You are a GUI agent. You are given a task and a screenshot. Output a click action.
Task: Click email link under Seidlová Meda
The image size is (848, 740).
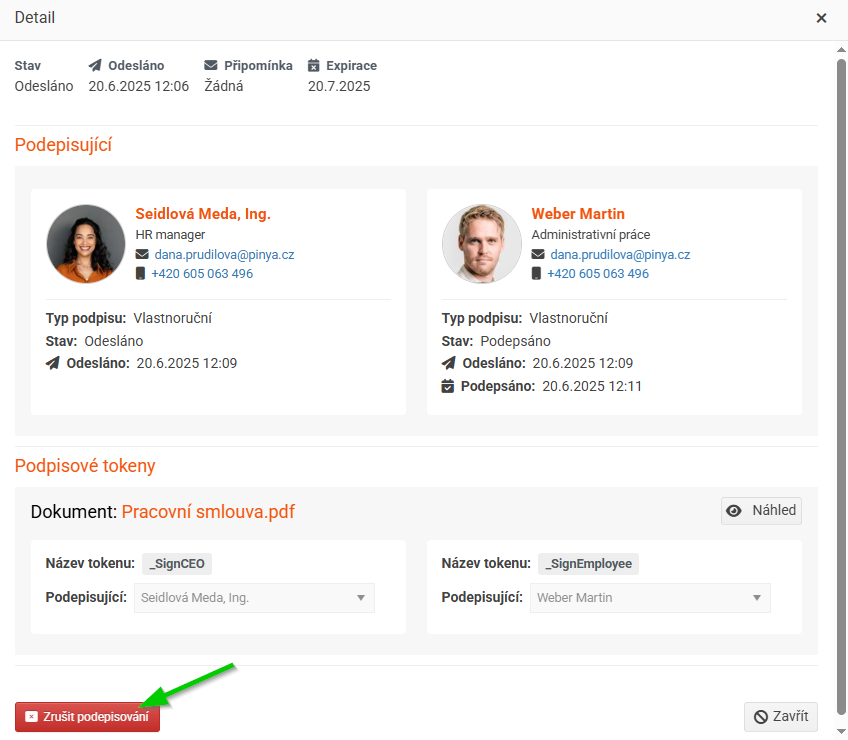[224, 254]
